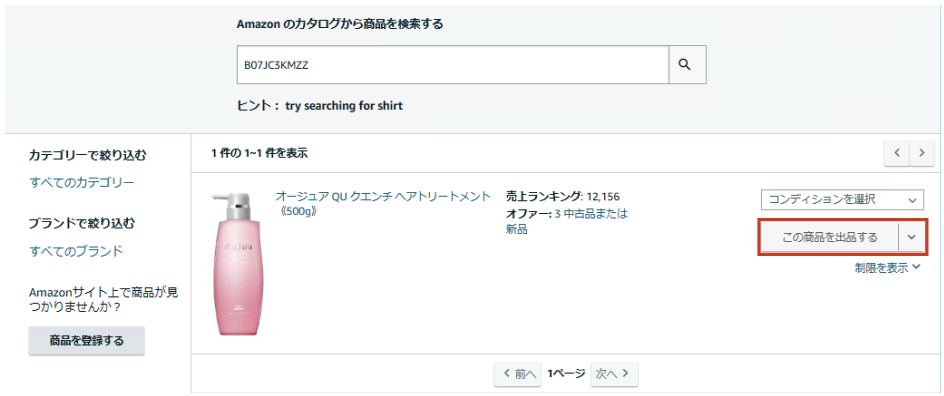
Task: Click the 1 件の 1~1 件を表示 text
Action: (259, 153)
